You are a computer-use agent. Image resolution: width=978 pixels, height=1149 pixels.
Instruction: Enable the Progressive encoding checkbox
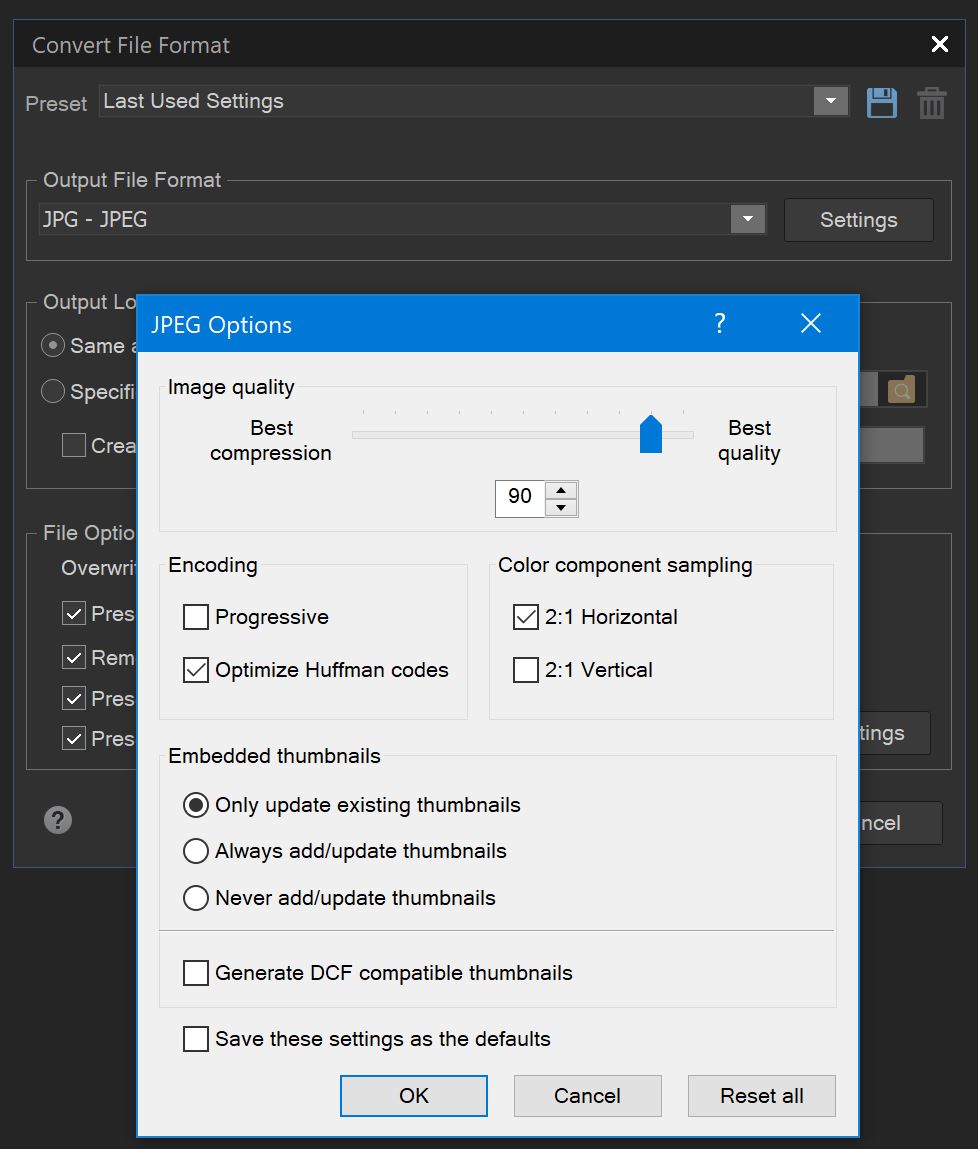pyautogui.click(x=196, y=617)
